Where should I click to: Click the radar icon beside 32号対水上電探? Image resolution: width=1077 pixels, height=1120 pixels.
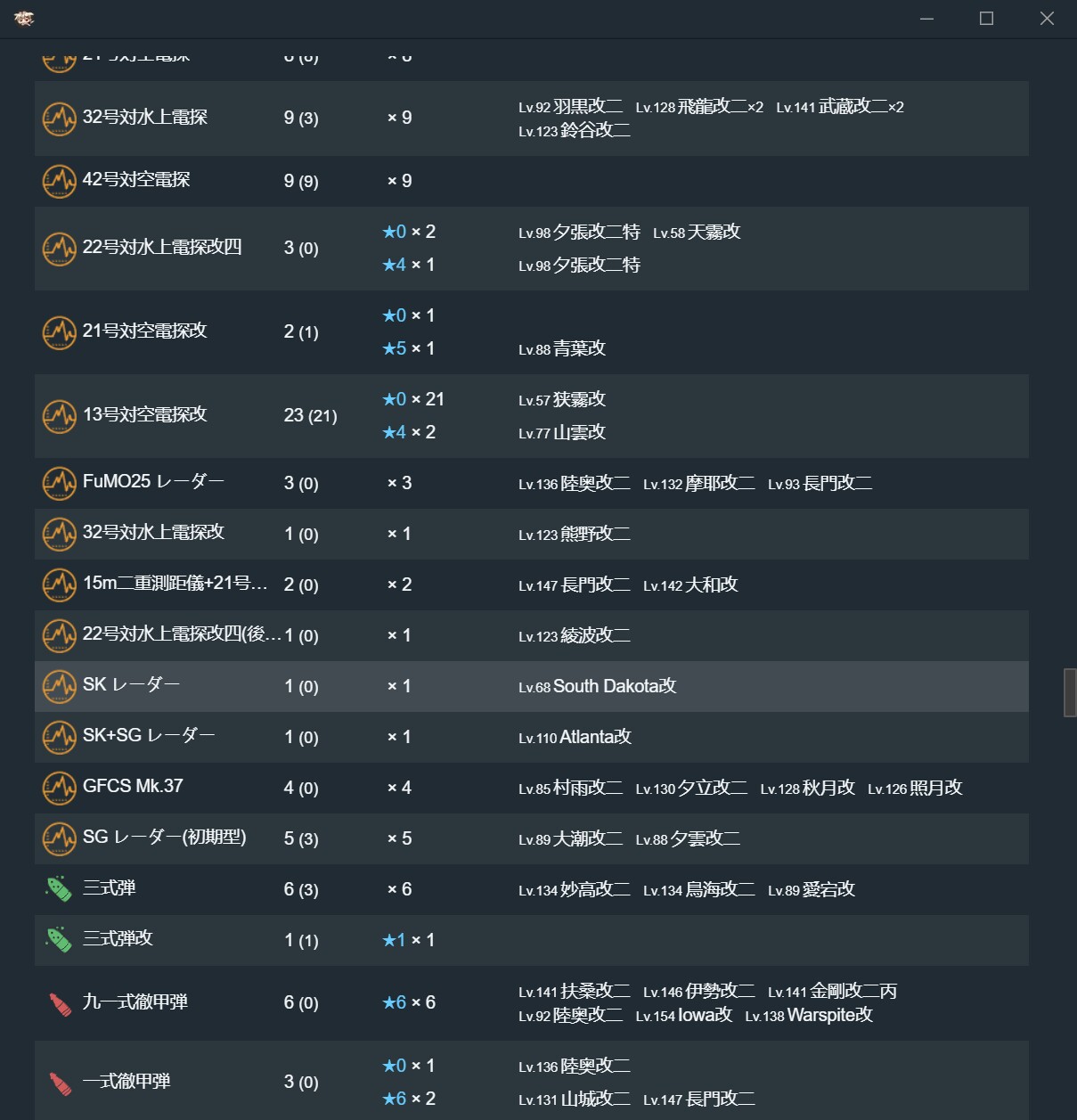click(59, 118)
